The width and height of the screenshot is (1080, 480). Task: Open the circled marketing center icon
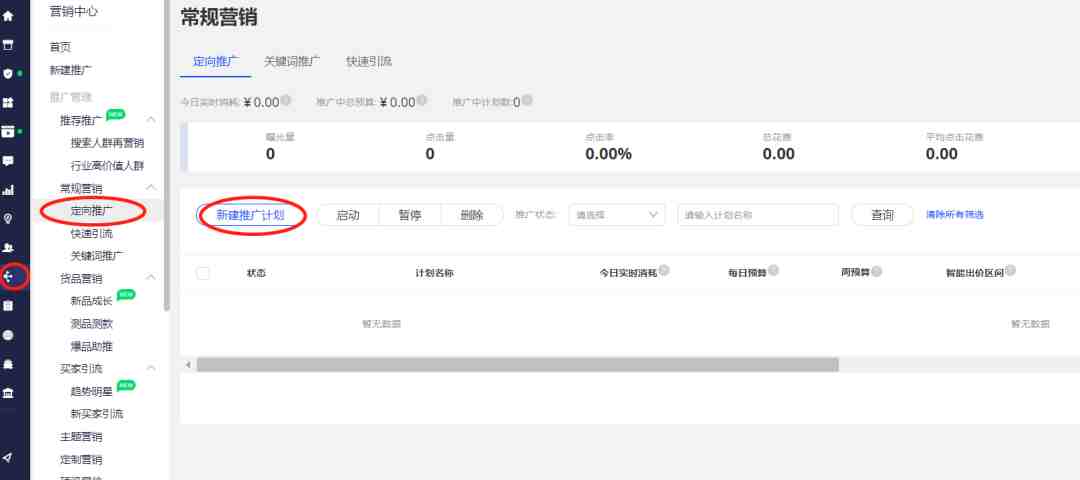[x=8, y=277]
